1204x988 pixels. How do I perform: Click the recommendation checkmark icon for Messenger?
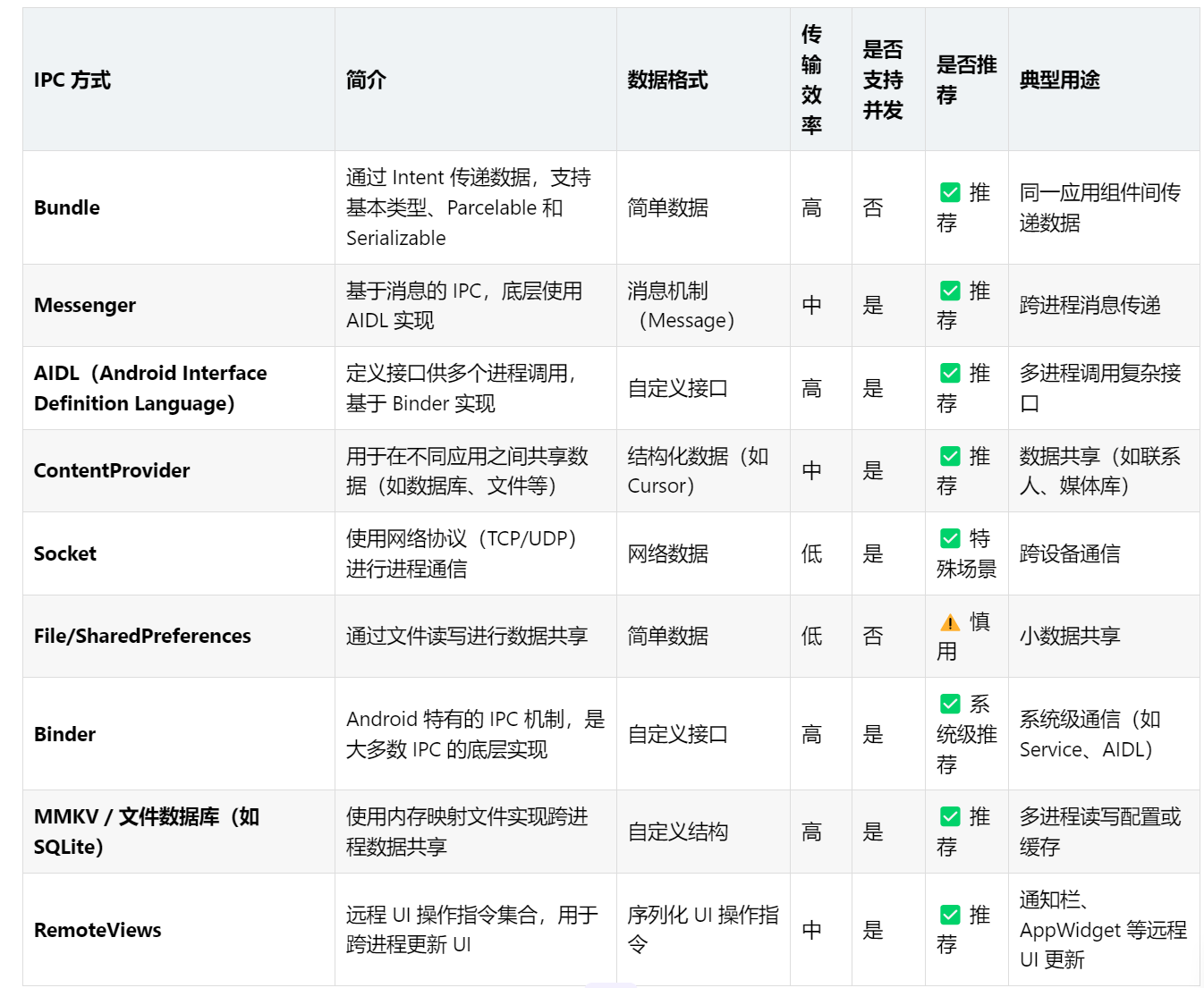pyautogui.click(x=949, y=291)
